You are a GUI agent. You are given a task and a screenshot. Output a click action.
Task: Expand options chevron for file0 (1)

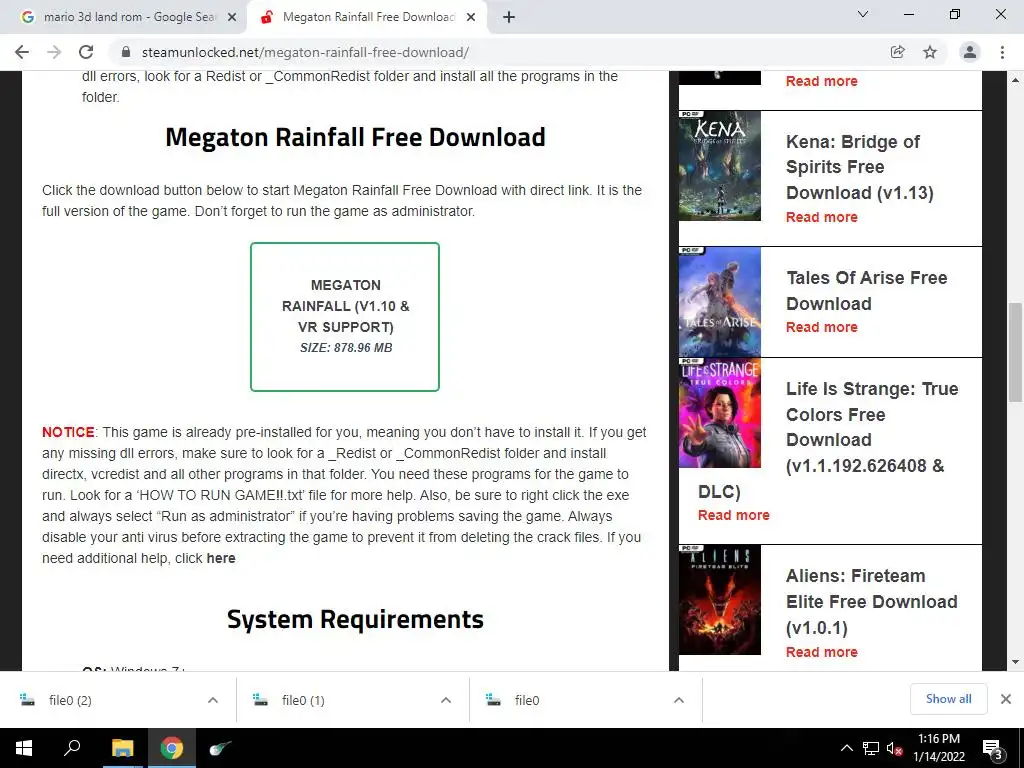(x=446, y=700)
